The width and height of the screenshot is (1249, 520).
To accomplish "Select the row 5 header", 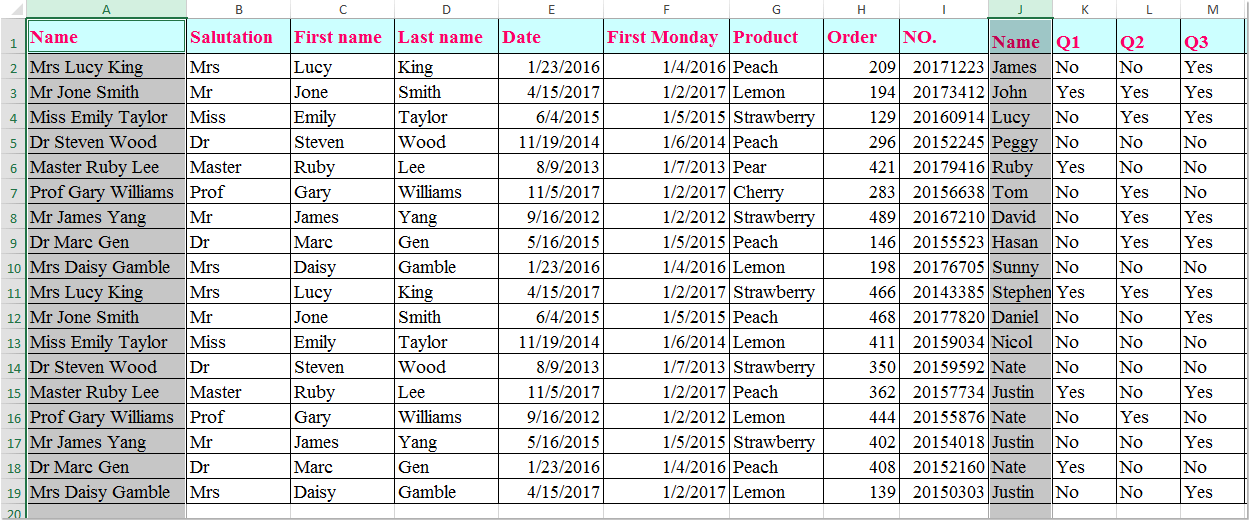I will (13, 142).
